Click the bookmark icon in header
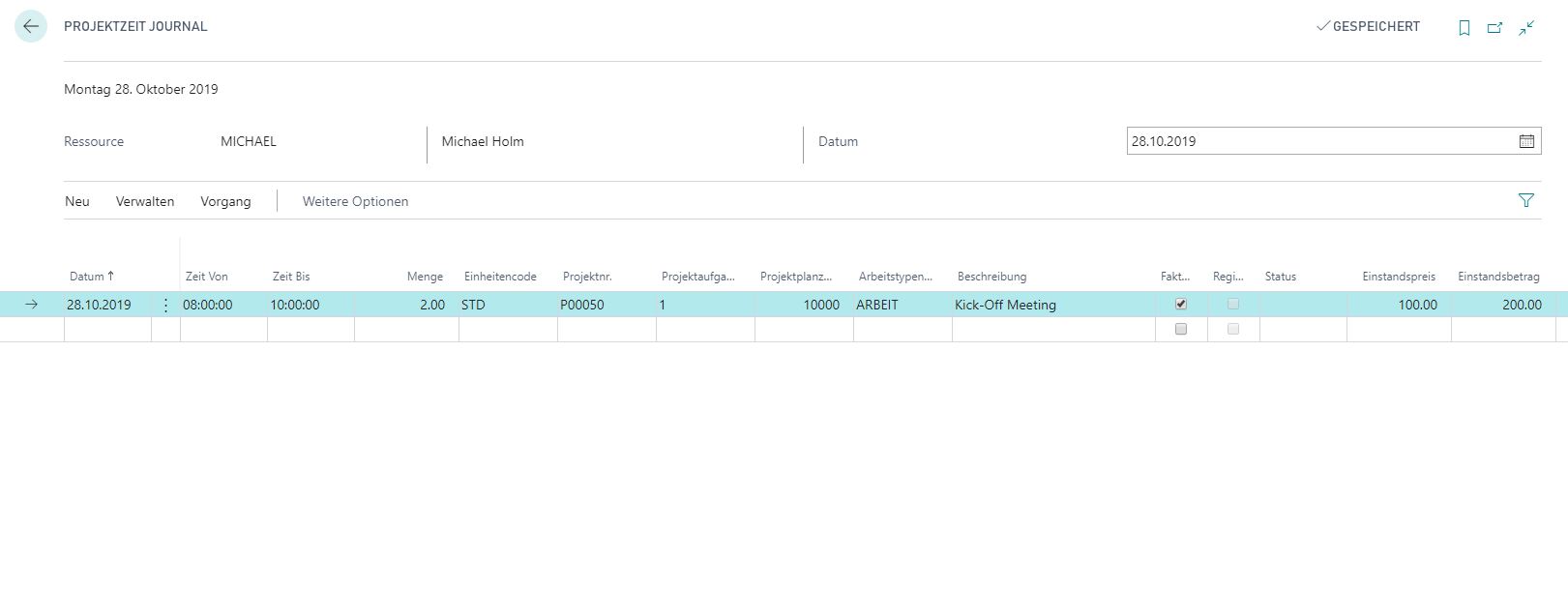 1464,28
